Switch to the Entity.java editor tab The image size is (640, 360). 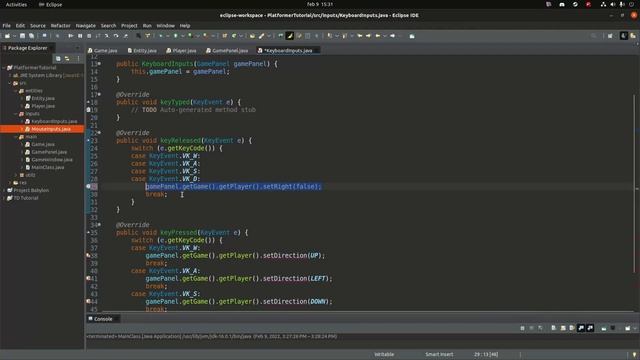[142, 51]
